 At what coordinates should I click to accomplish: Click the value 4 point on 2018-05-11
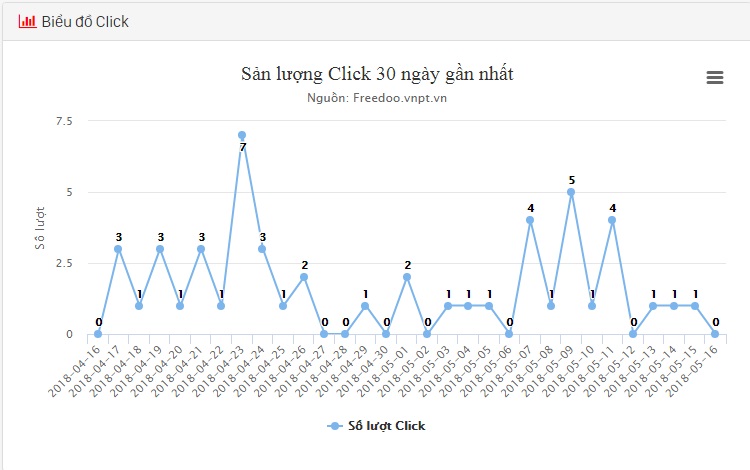[612, 220]
